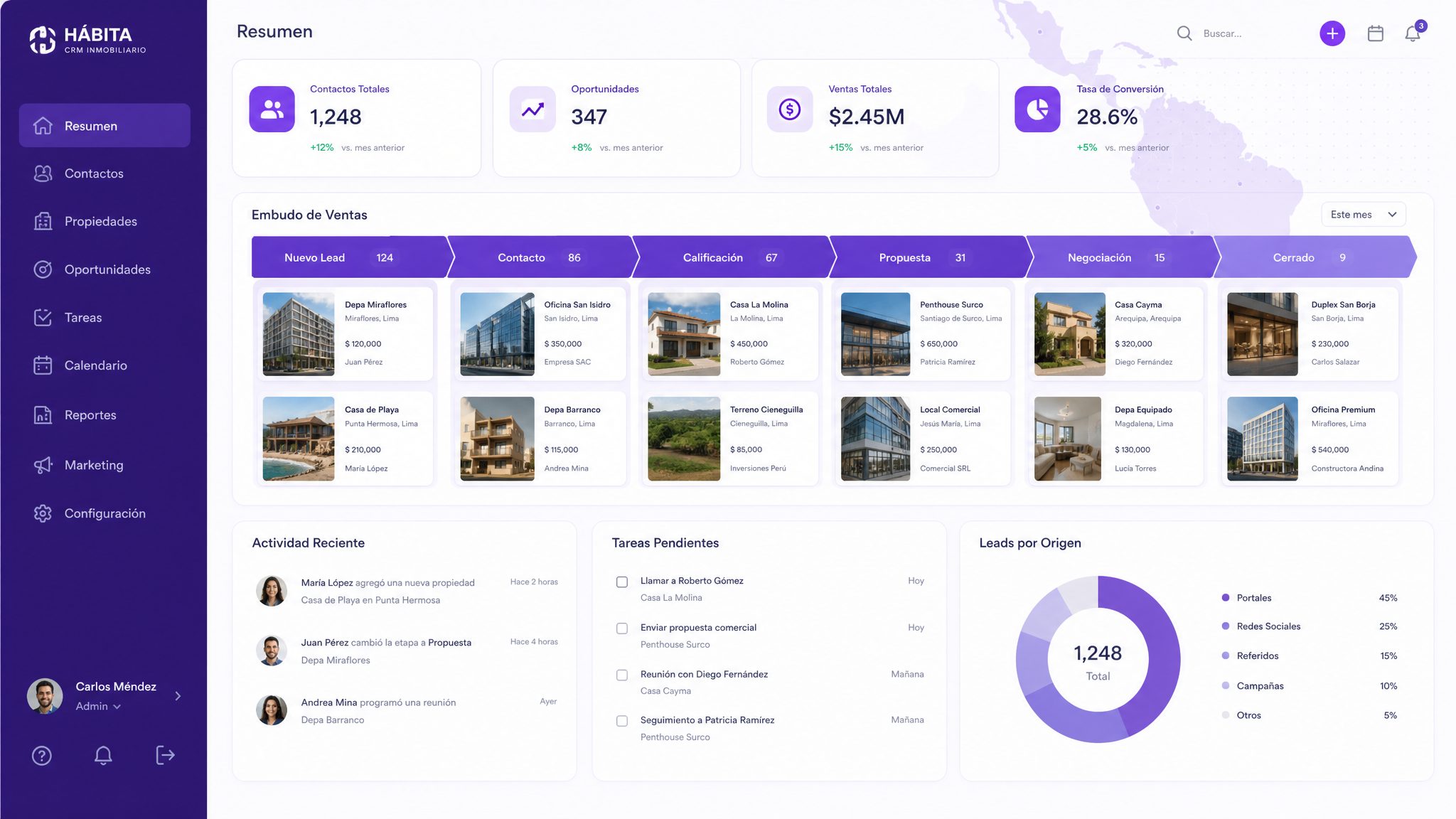Click Juan Pérez avatar in activity
The image size is (1456, 819).
272,651
